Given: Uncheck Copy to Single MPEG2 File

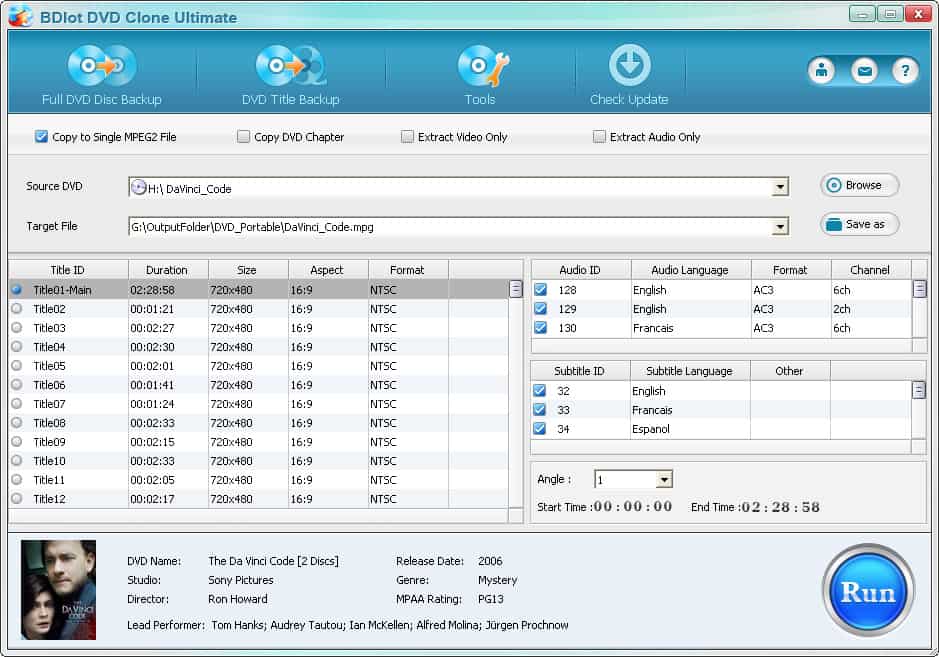Looking at the screenshot, I should pyautogui.click(x=41, y=137).
